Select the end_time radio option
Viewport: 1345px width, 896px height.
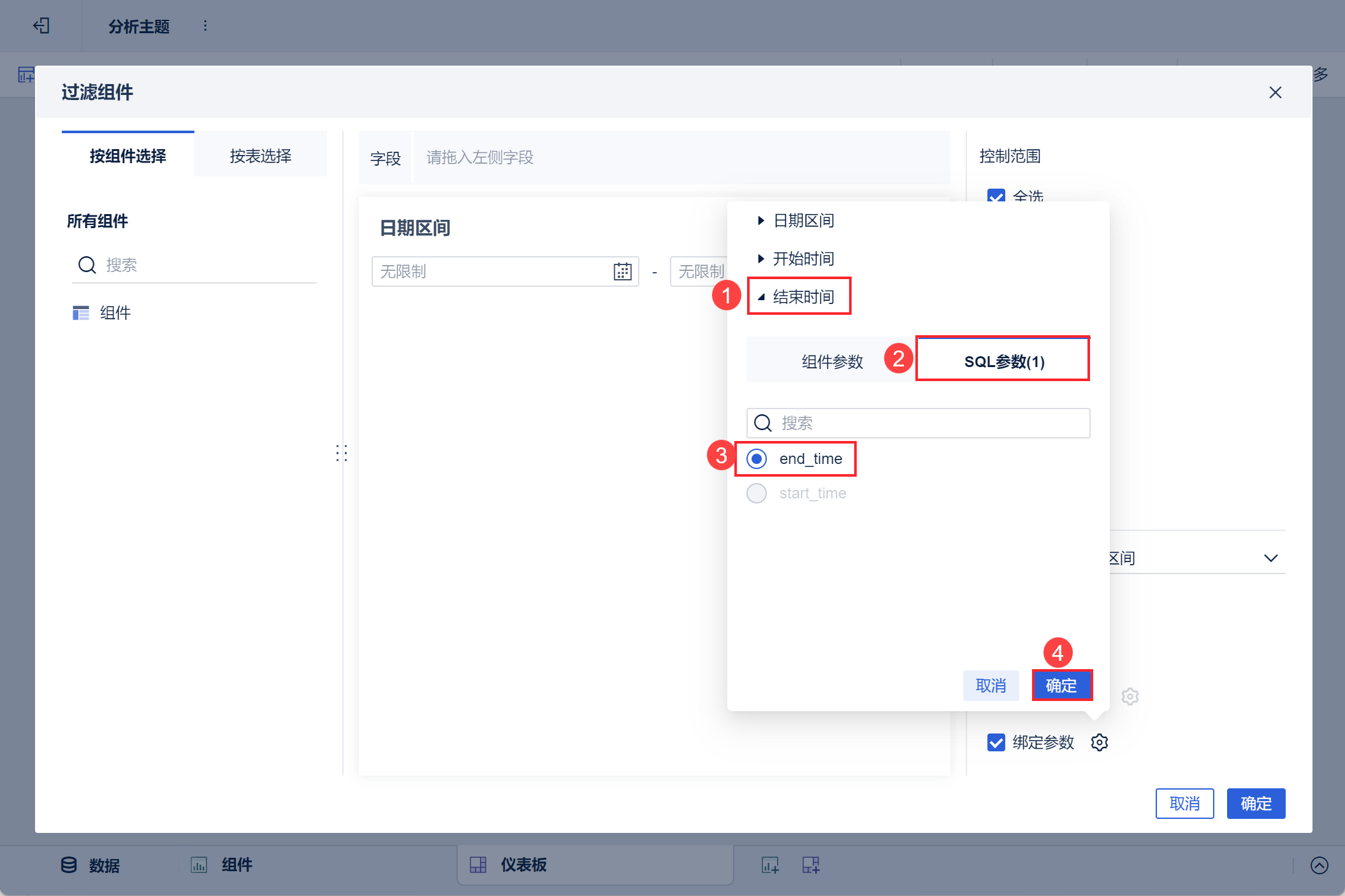757,459
